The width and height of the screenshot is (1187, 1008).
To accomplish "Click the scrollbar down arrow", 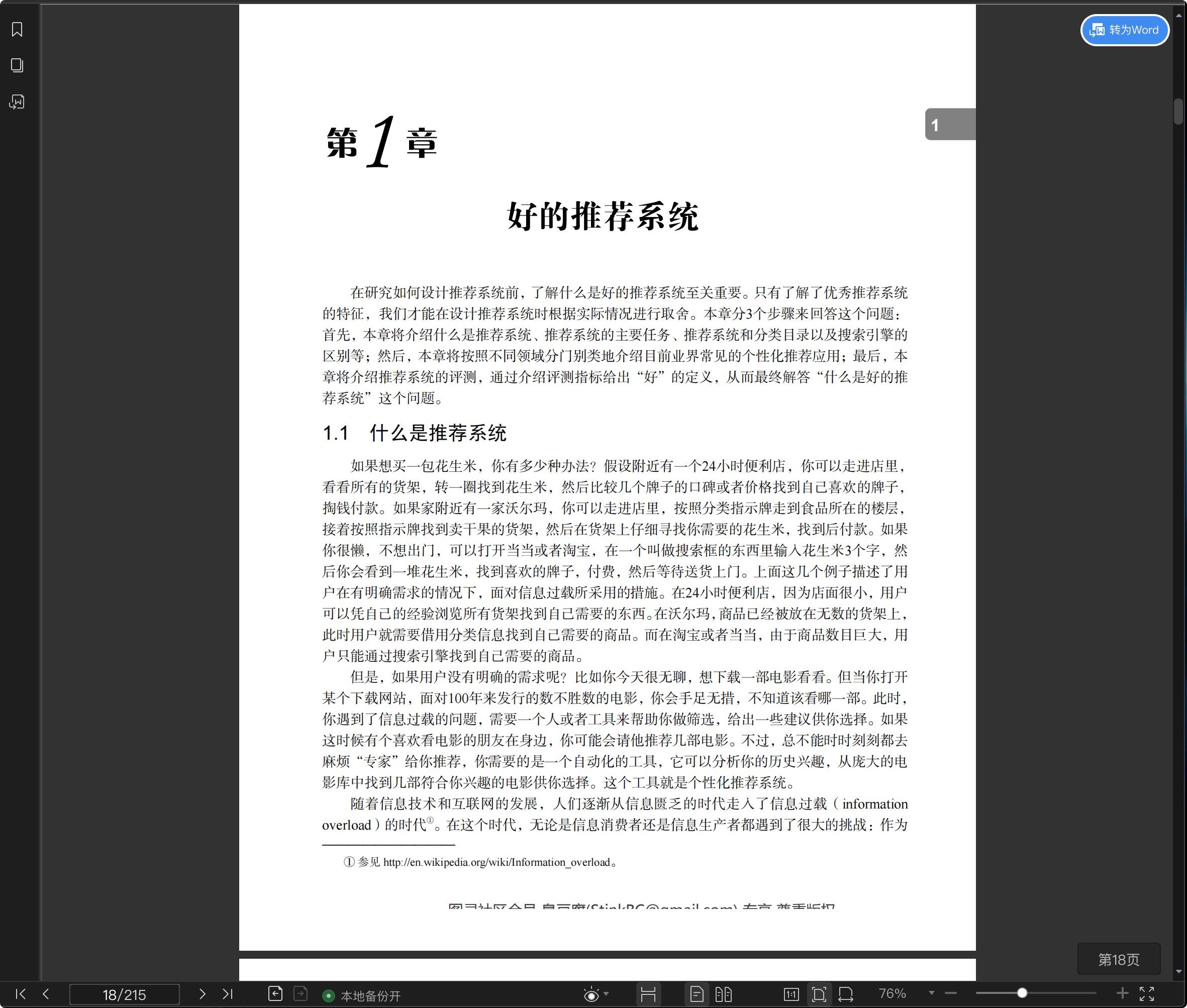I will [x=1178, y=971].
